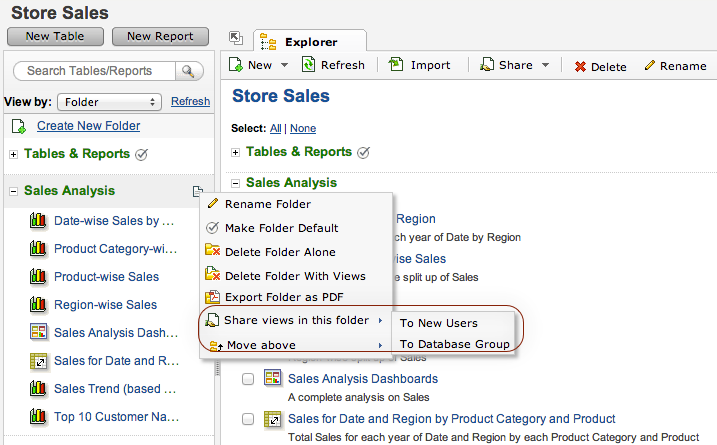Screen dimensions: 717x445
Task: Check the Sales for Date and Region checkbox
Action: (x=248, y=419)
